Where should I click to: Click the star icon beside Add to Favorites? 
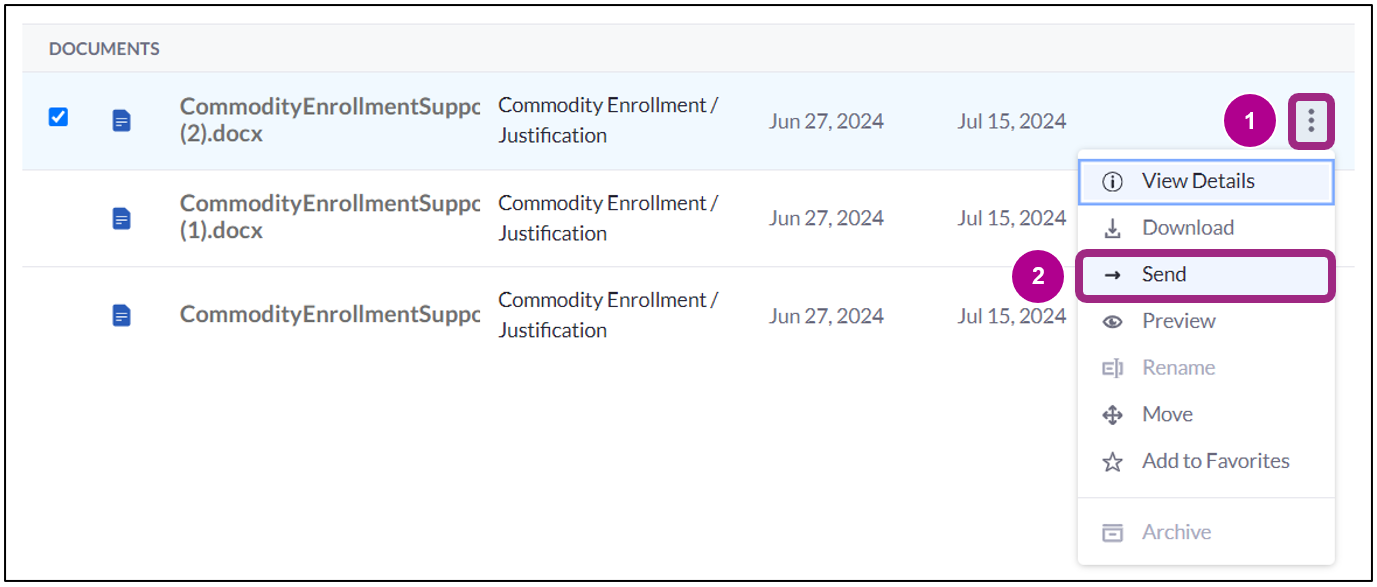pos(1113,461)
